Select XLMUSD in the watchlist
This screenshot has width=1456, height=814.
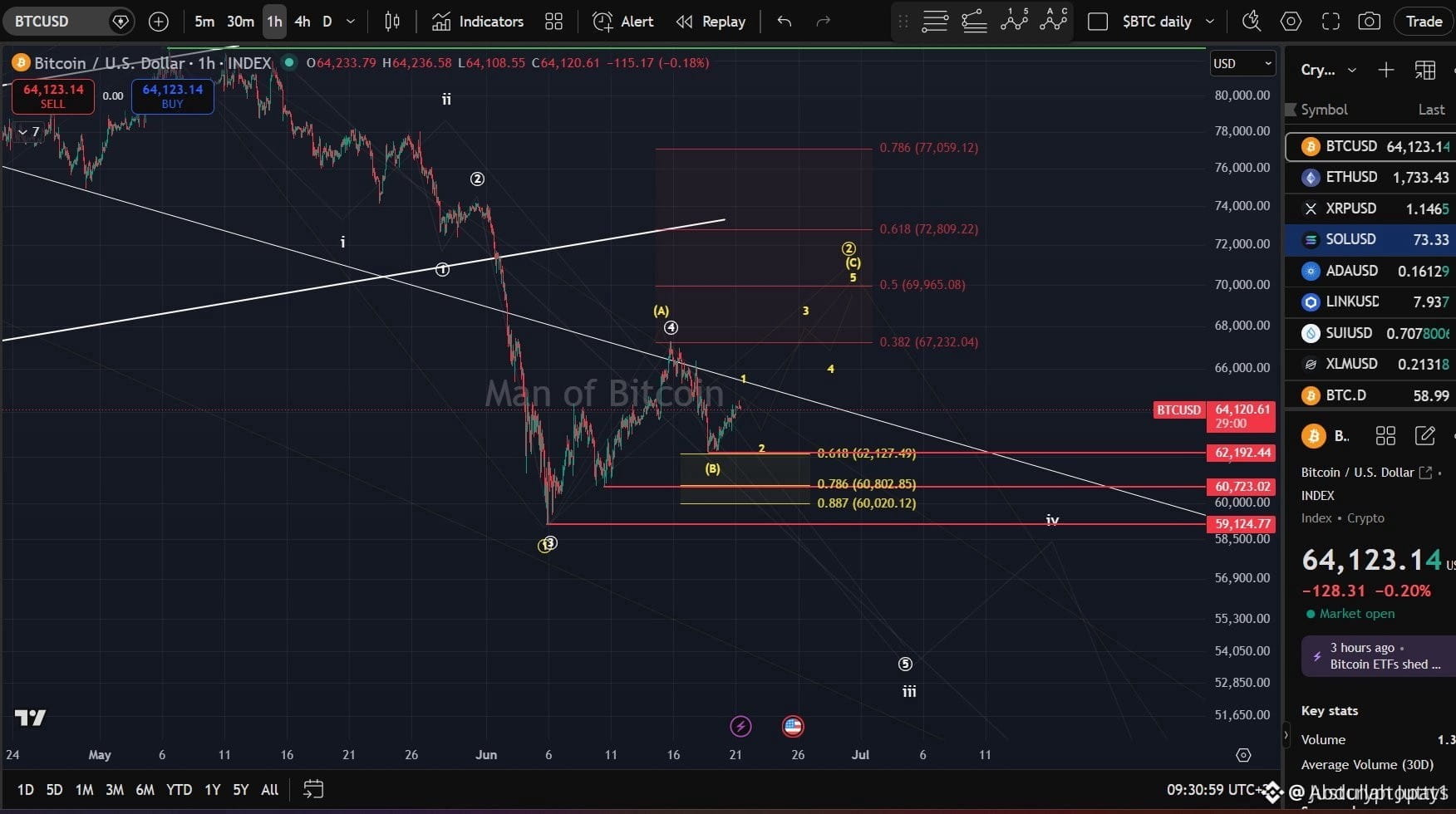1370,364
